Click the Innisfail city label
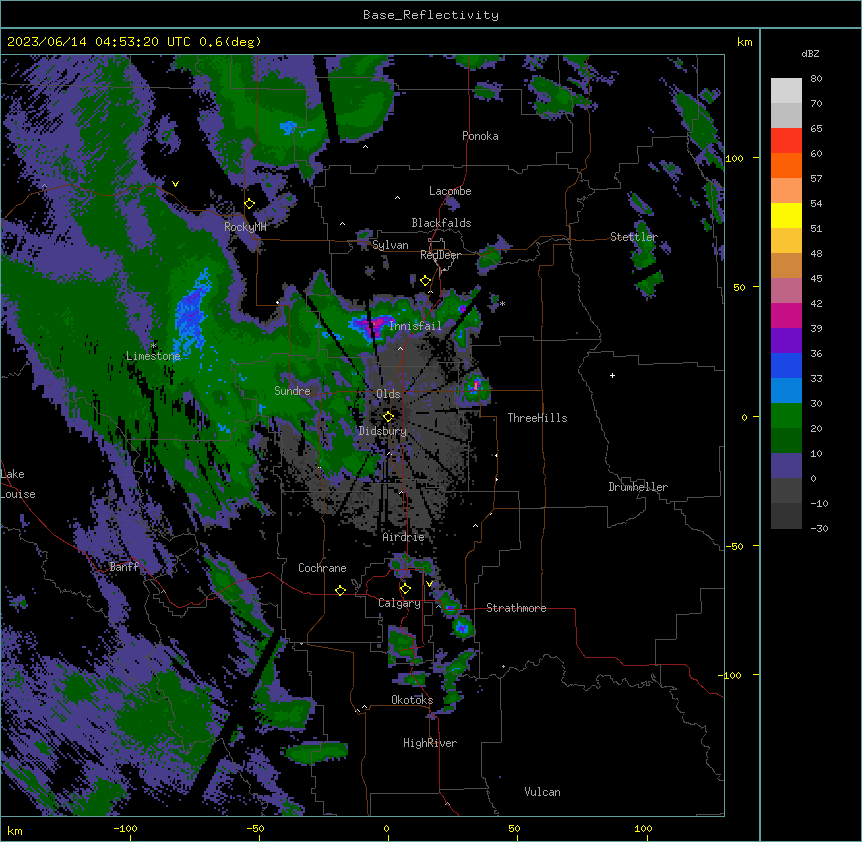Viewport: 862px width, 842px height. pos(416,326)
